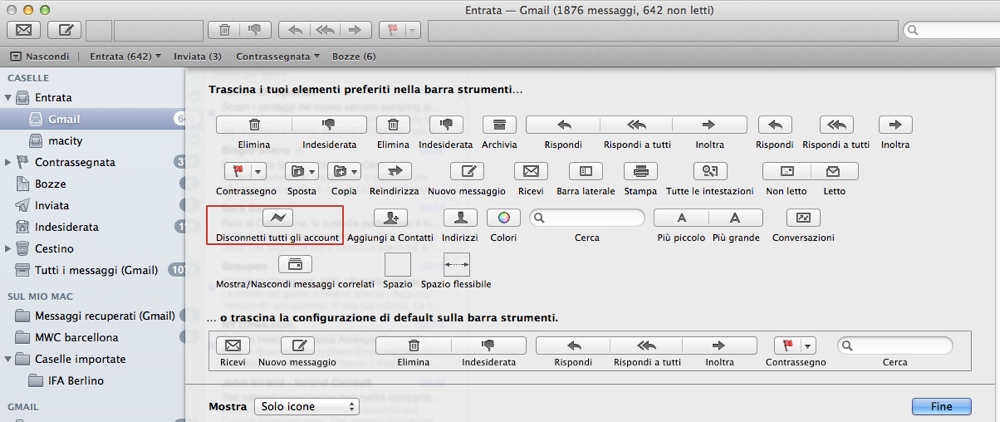The image size is (1000, 422).
Task: Click the Sposta folder item in palette
Action: 302,171
